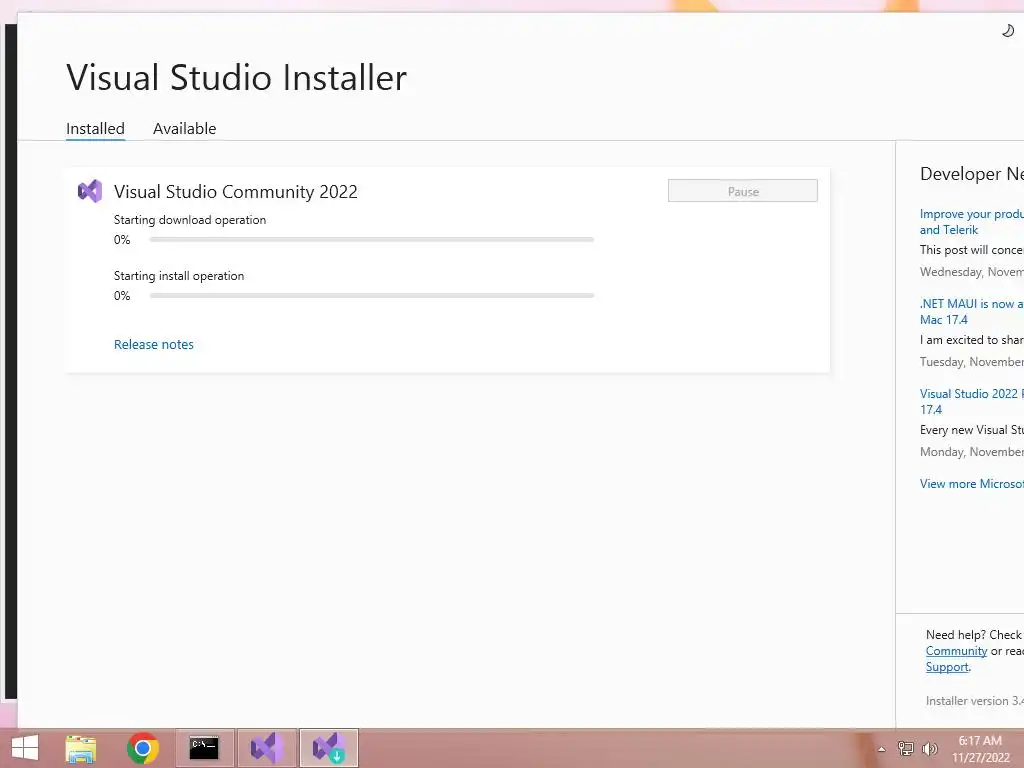This screenshot has width=1024, height=768.
Task: Toggle dark theme moon icon
Action: click(1008, 31)
